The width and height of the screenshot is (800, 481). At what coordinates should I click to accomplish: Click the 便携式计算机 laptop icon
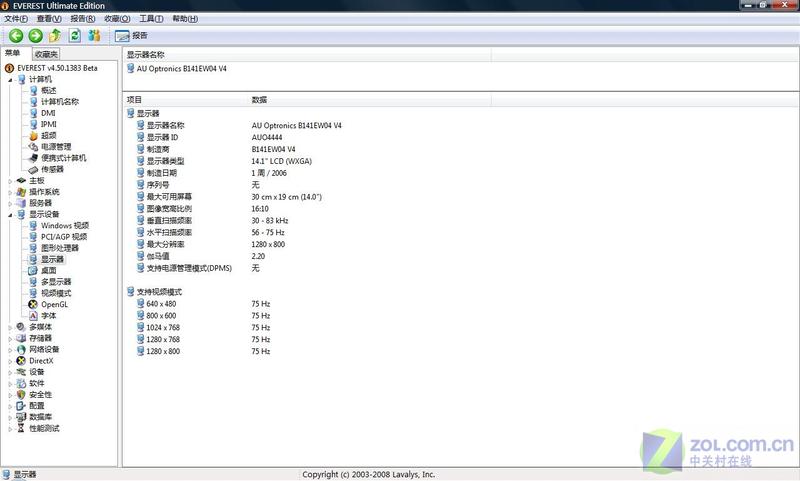coord(33,158)
